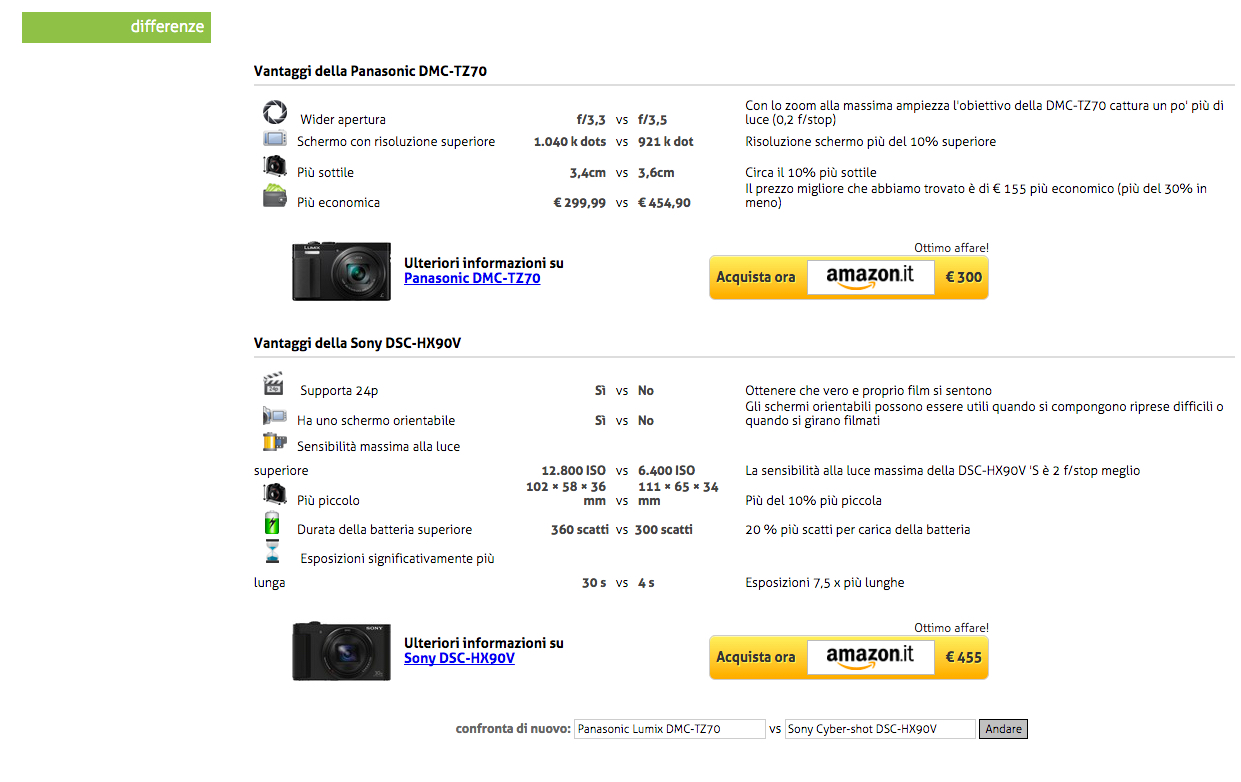Click the camera icon beside Più piccolo
The width and height of the screenshot is (1241, 782).
tap(274, 494)
